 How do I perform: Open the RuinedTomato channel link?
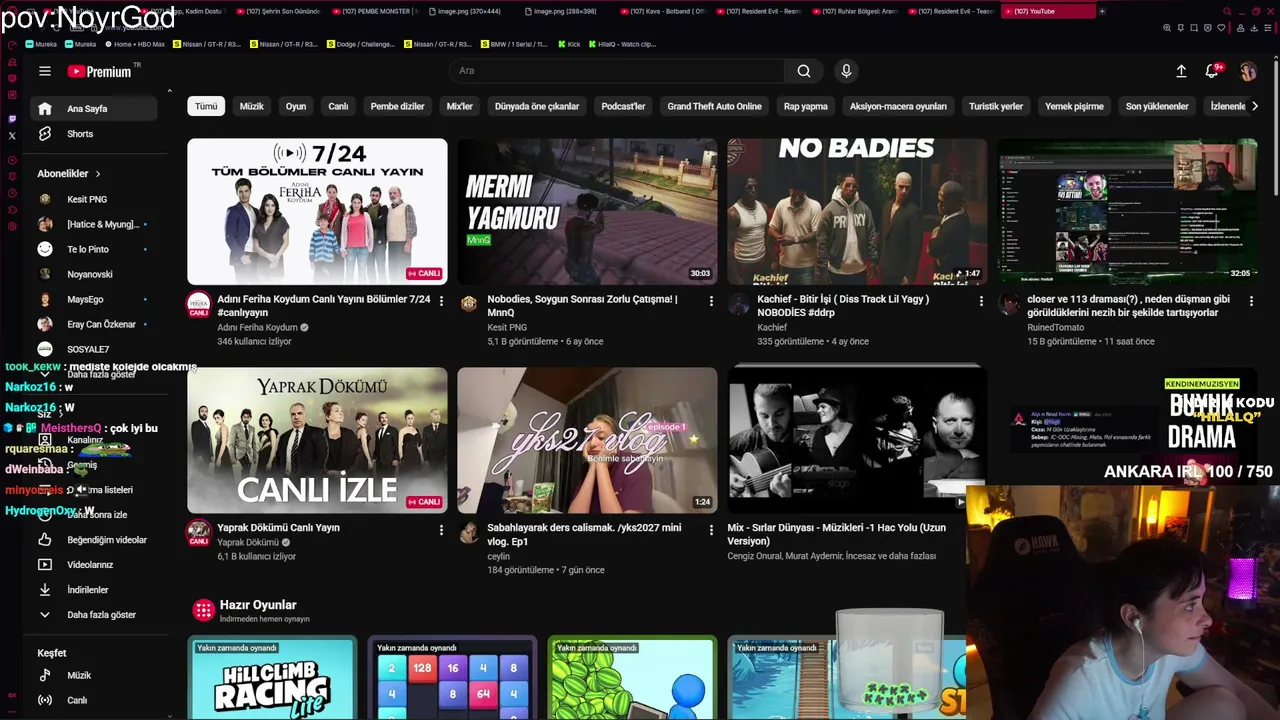(1056, 327)
